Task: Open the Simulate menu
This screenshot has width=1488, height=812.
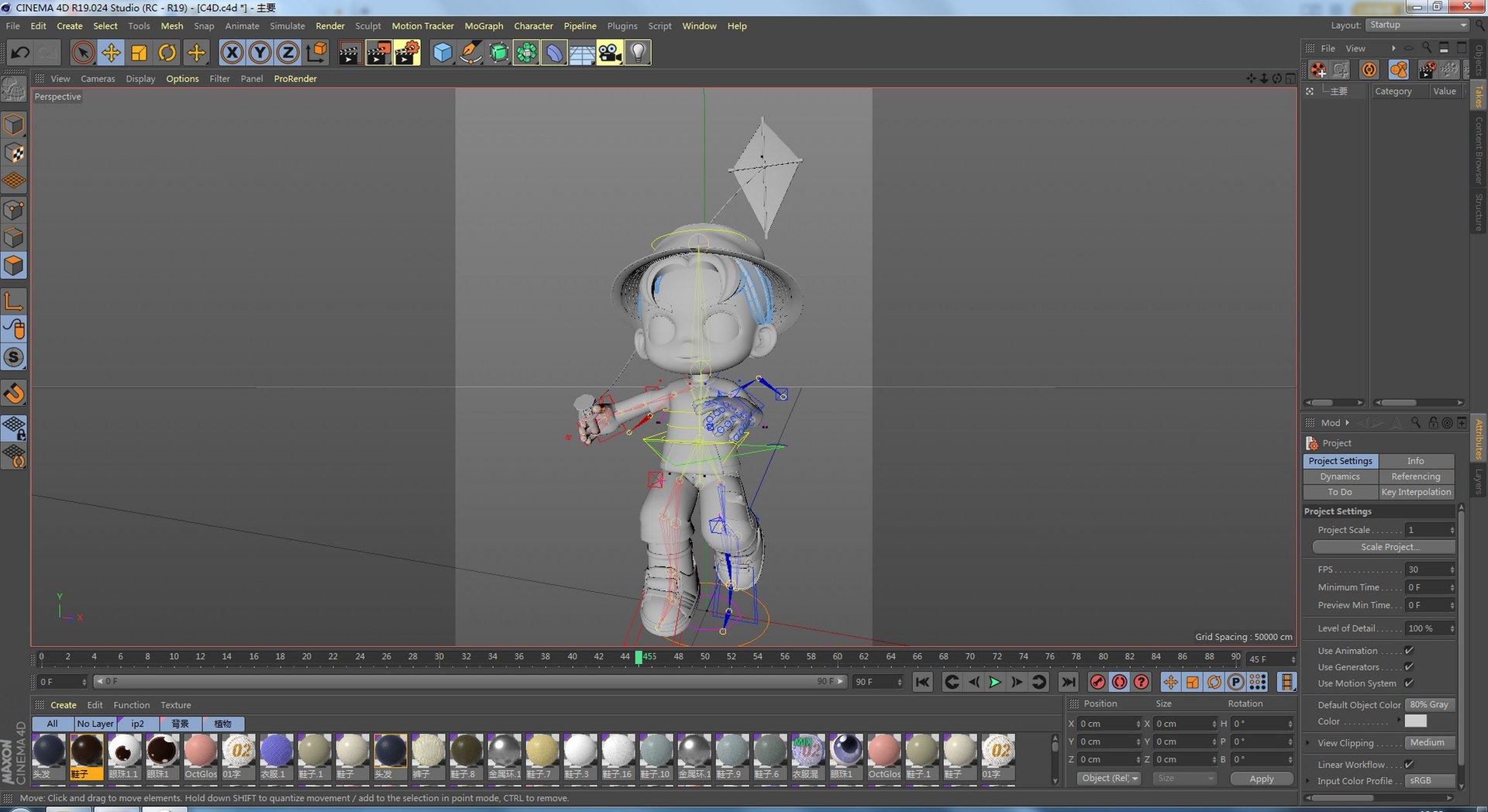Action: (x=287, y=26)
